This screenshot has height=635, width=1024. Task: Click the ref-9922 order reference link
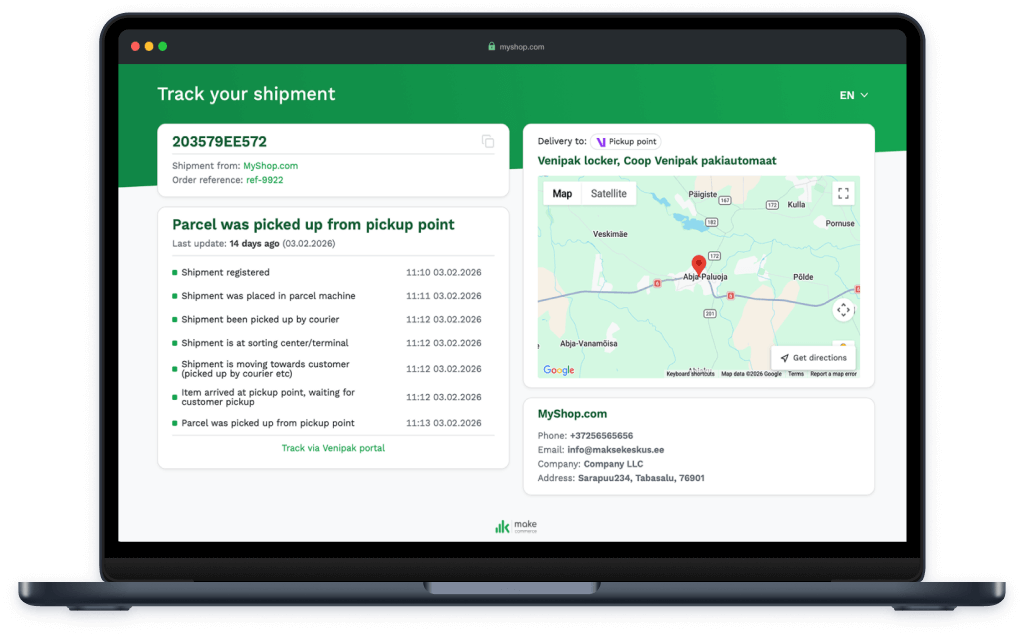[265, 180]
